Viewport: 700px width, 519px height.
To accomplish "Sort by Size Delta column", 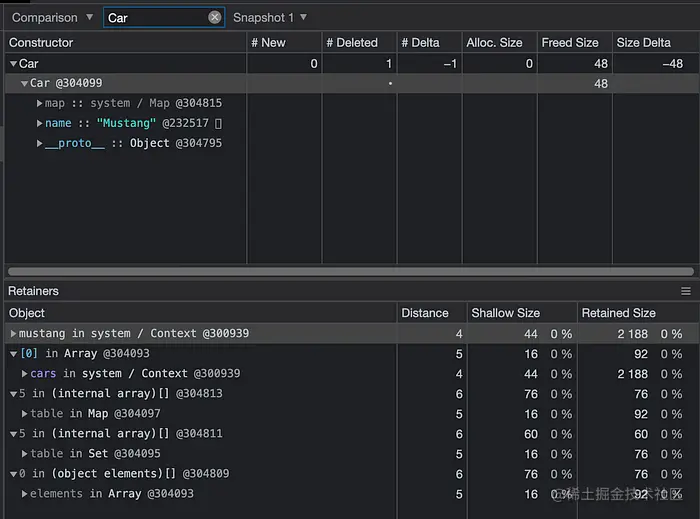I will (x=655, y=42).
